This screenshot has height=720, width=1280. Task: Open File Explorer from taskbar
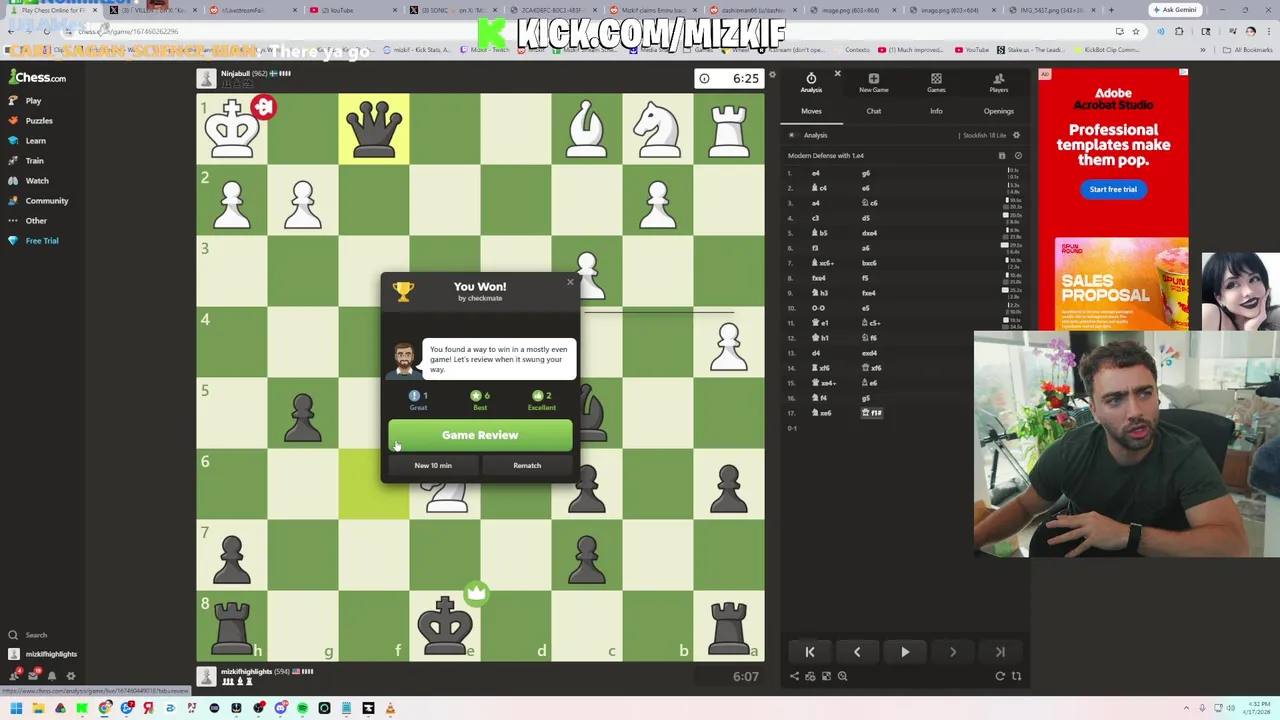38,709
